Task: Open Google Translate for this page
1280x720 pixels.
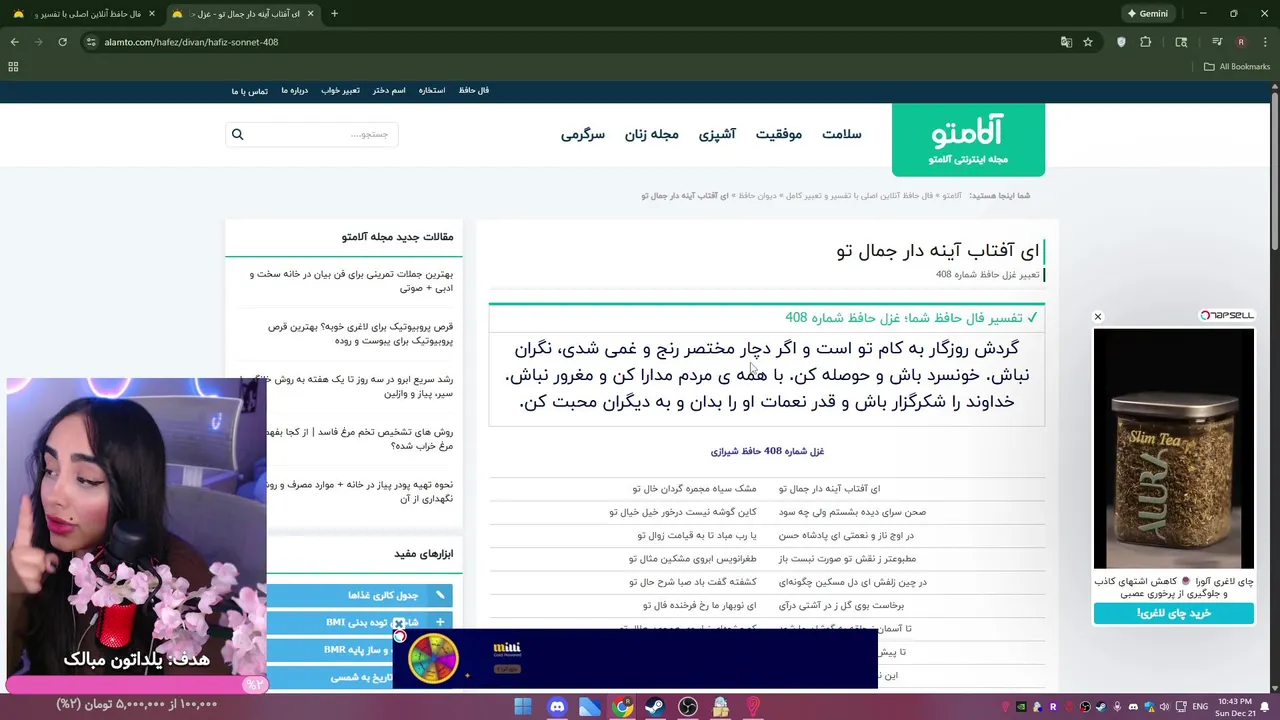Action: [x=1066, y=42]
